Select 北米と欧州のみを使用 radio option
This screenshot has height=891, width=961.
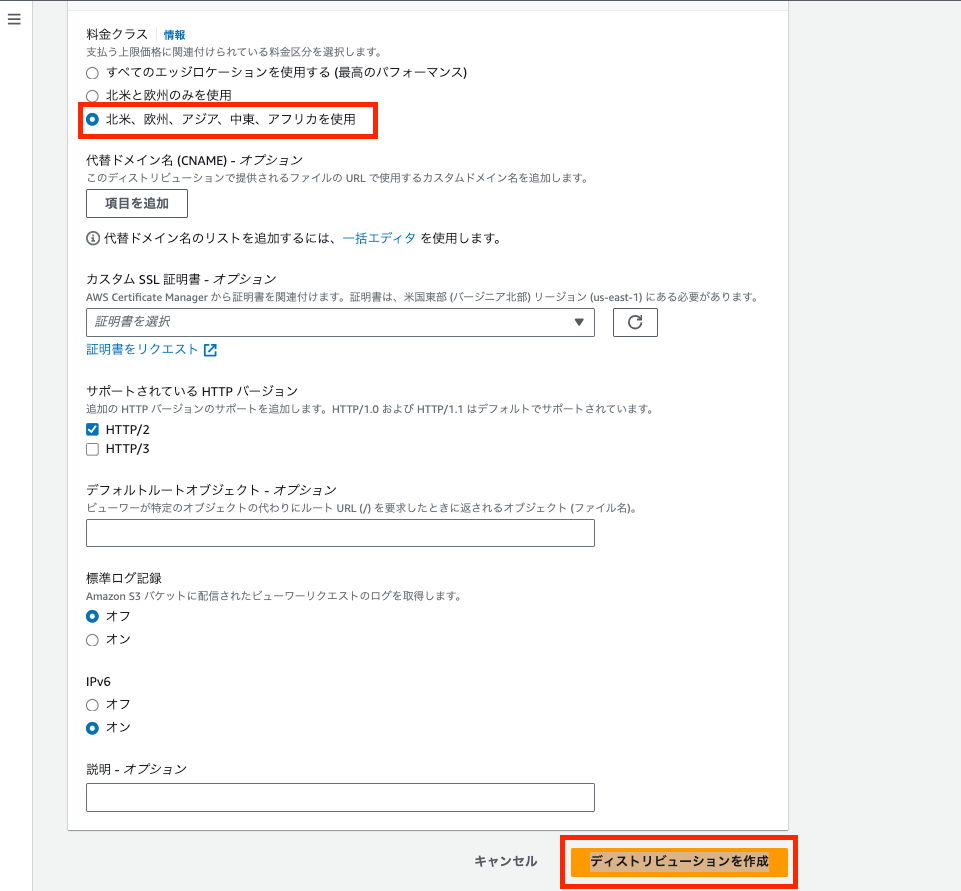click(93, 96)
